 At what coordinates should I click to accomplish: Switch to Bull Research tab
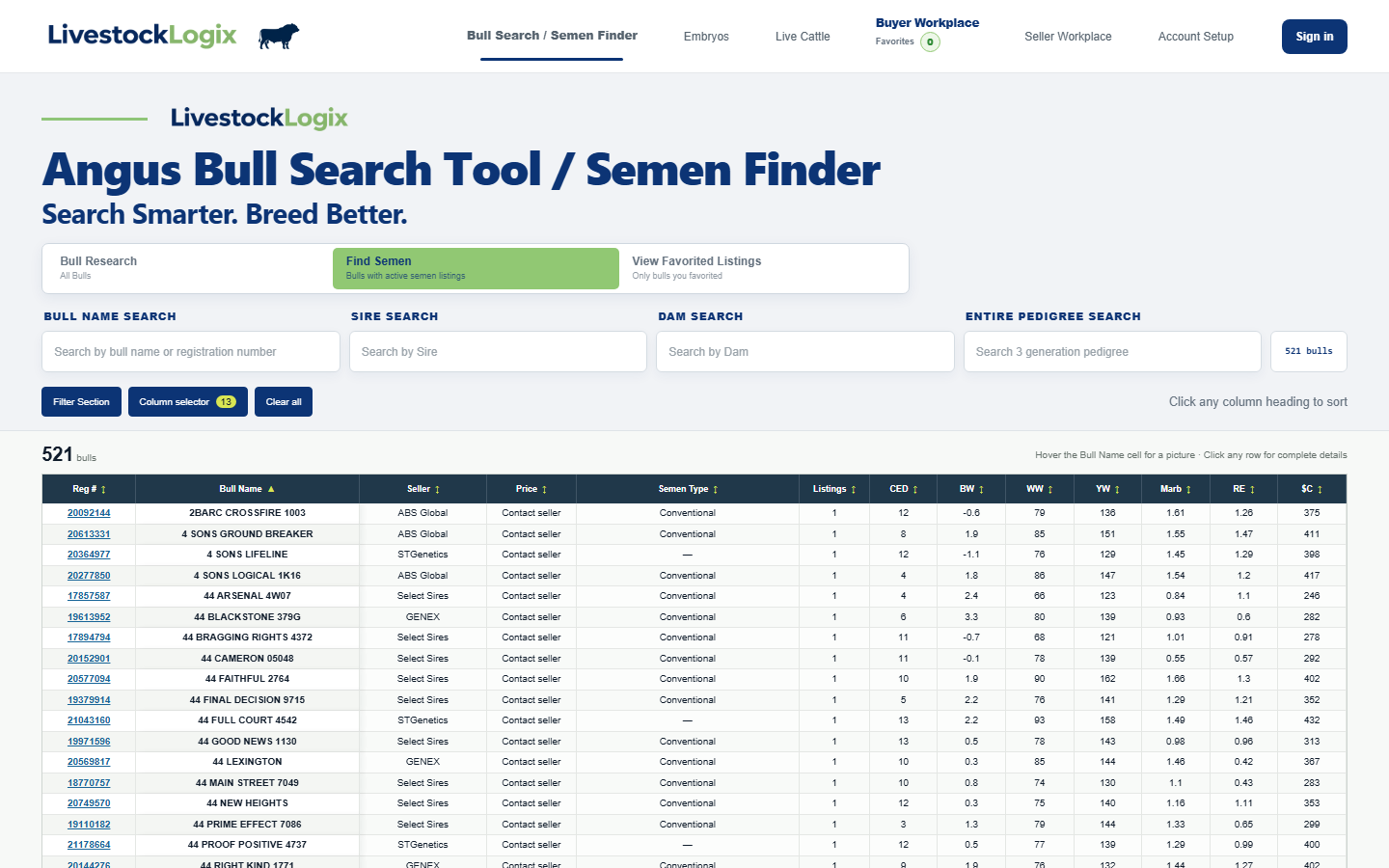pyautogui.click(x=189, y=268)
